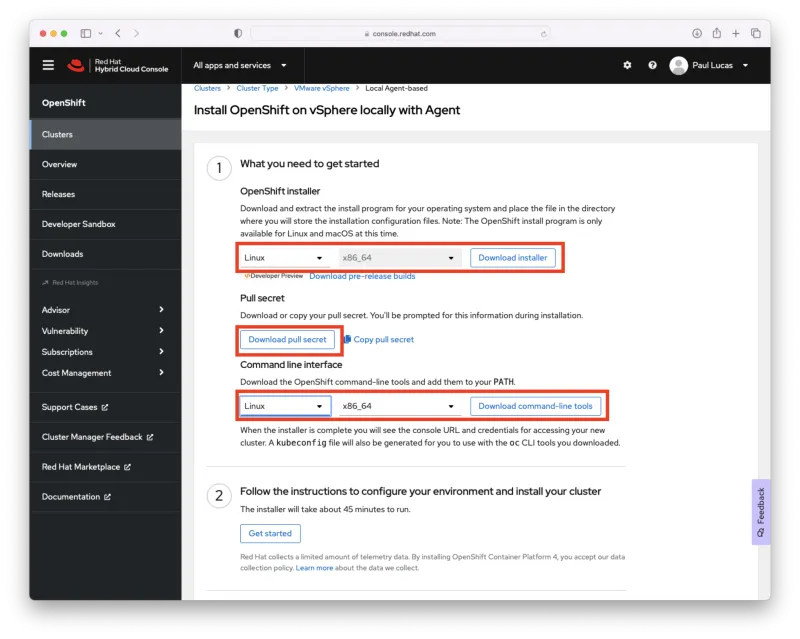Image resolution: width=800 pixels, height=639 pixels.
Task: Click the help question mark icon
Action: click(652, 64)
